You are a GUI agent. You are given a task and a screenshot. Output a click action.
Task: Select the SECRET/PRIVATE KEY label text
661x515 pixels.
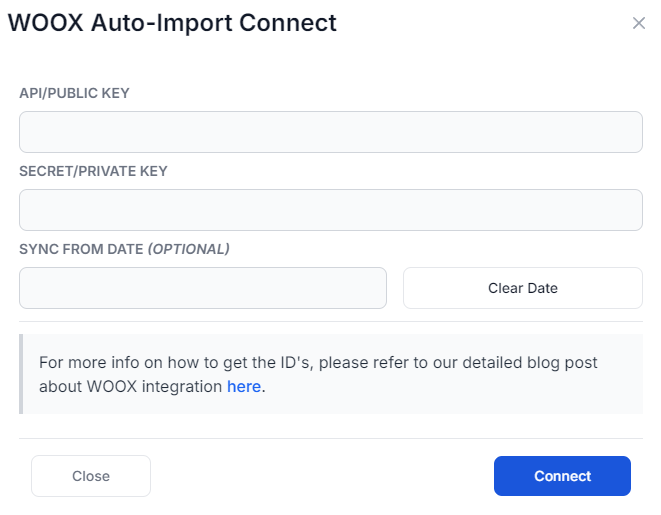93,171
